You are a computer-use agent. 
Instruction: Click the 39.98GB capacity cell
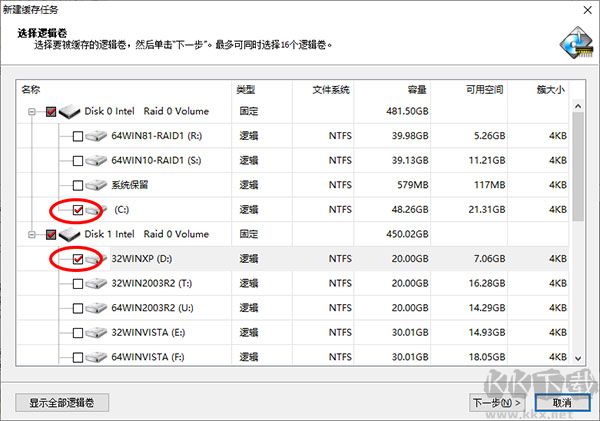(410, 136)
